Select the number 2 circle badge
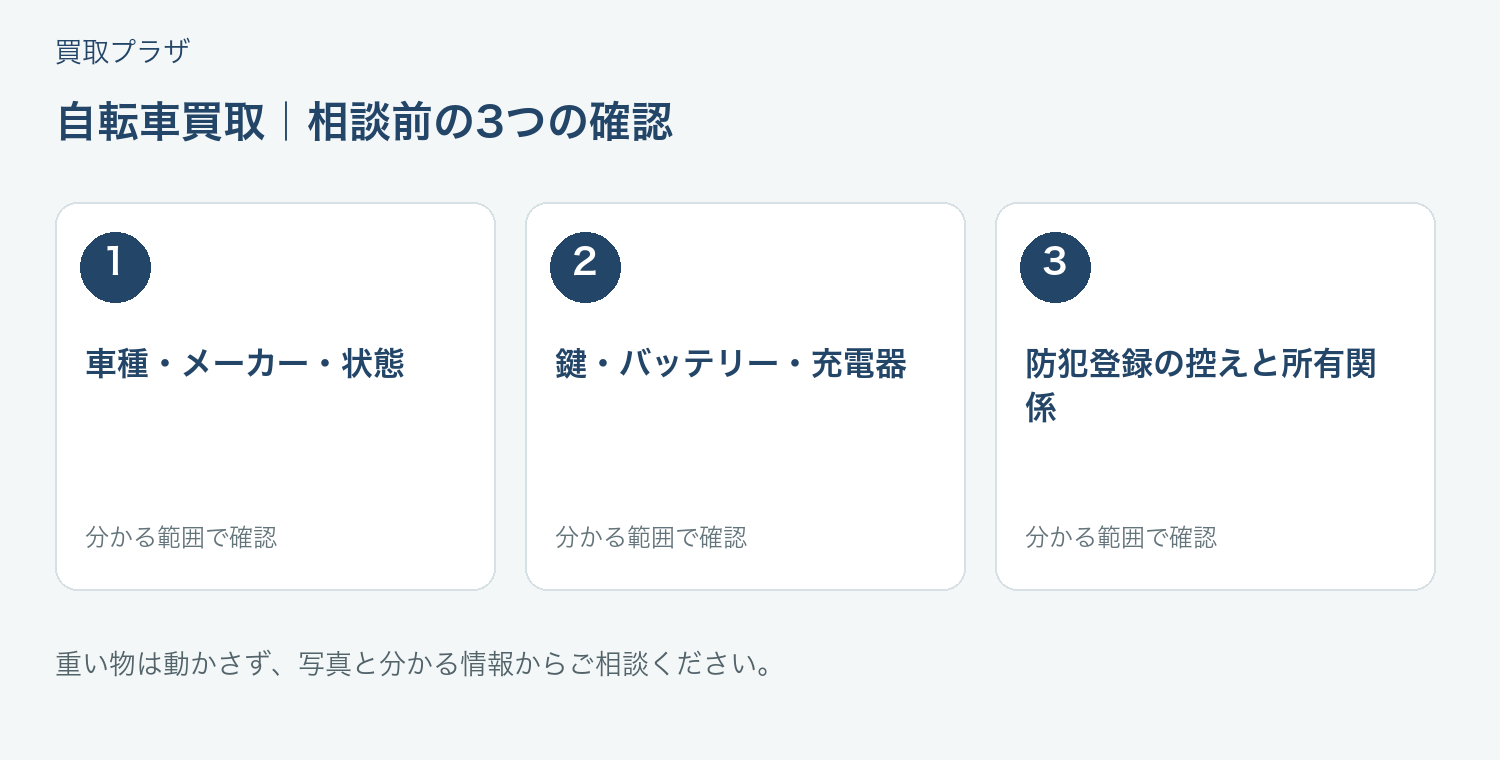Viewport: 1500px width, 760px height. [585, 268]
